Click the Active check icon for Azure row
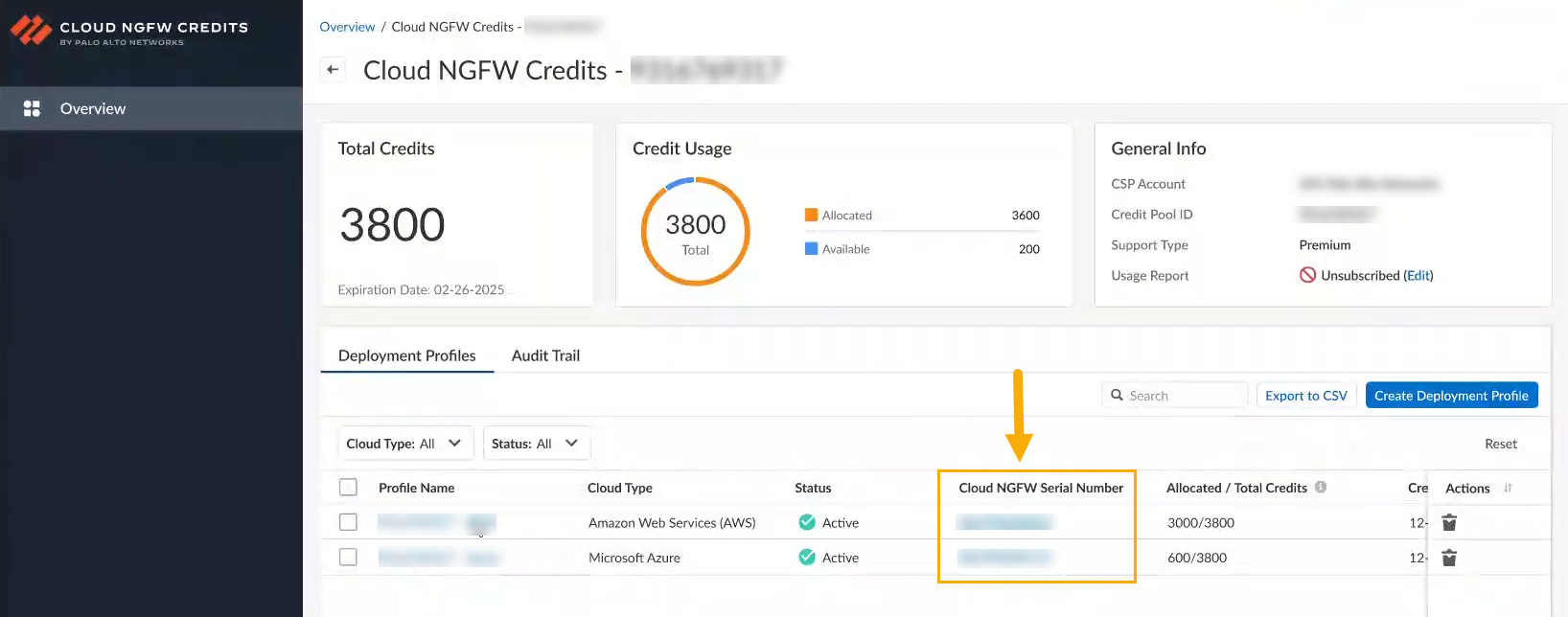1568x617 pixels. point(807,557)
